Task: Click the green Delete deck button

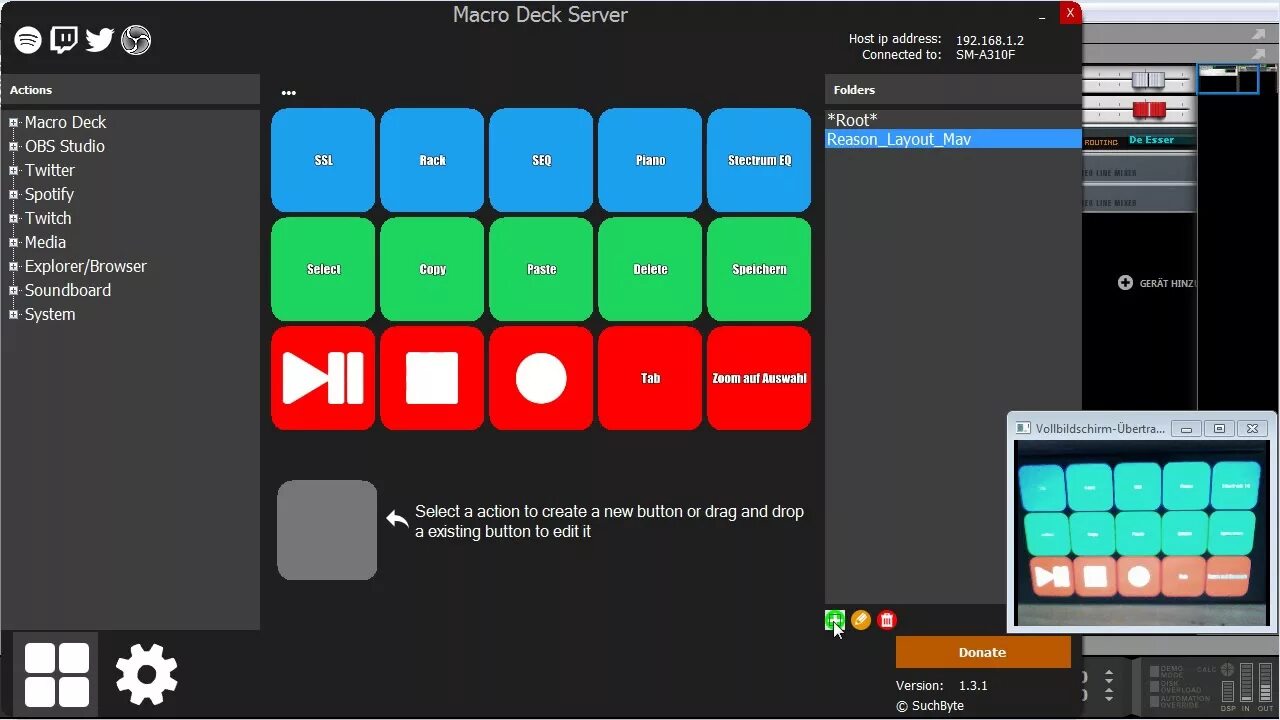Action: [x=650, y=269]
